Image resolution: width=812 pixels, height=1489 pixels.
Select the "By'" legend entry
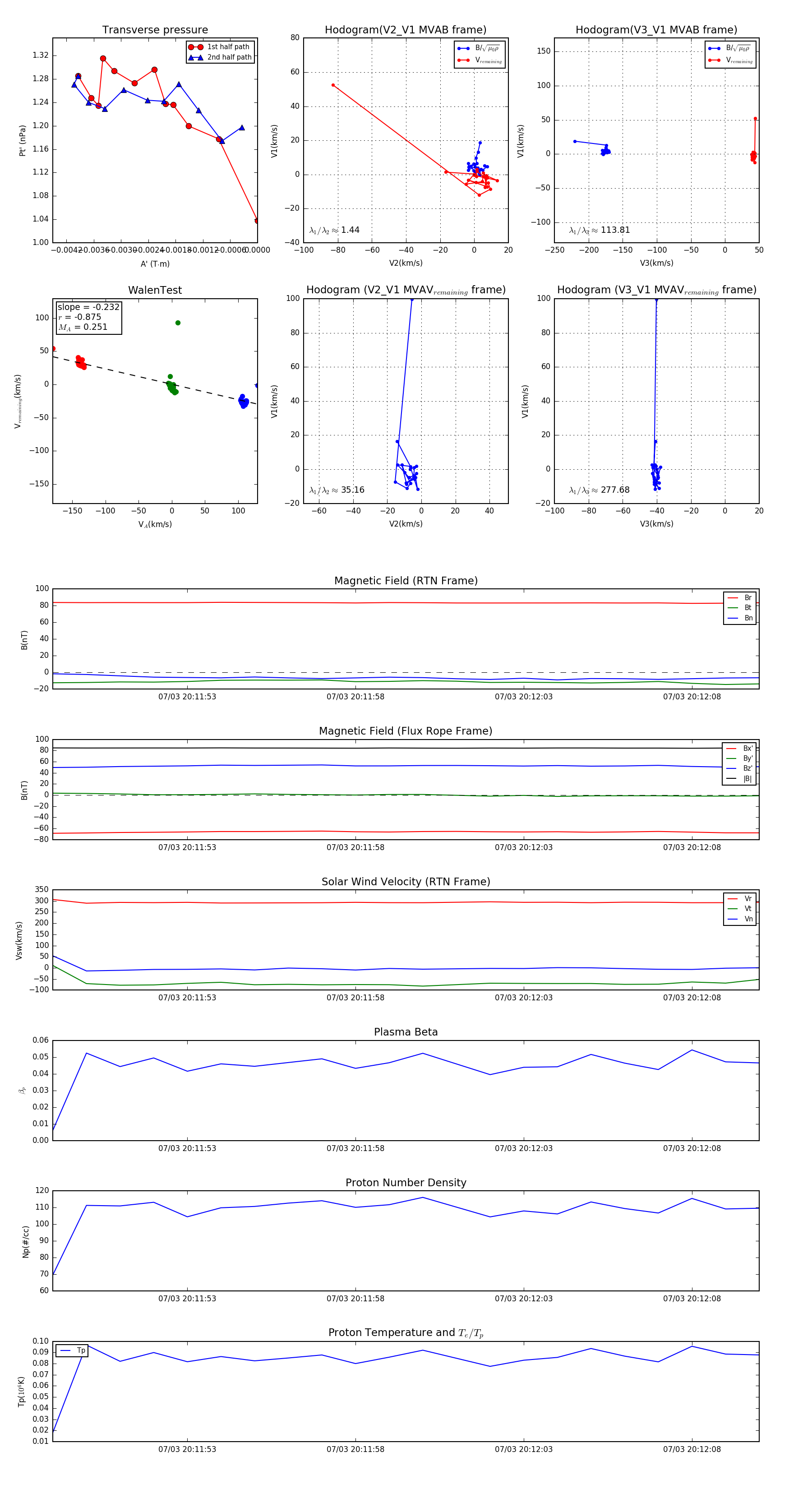tap(740, 758)
